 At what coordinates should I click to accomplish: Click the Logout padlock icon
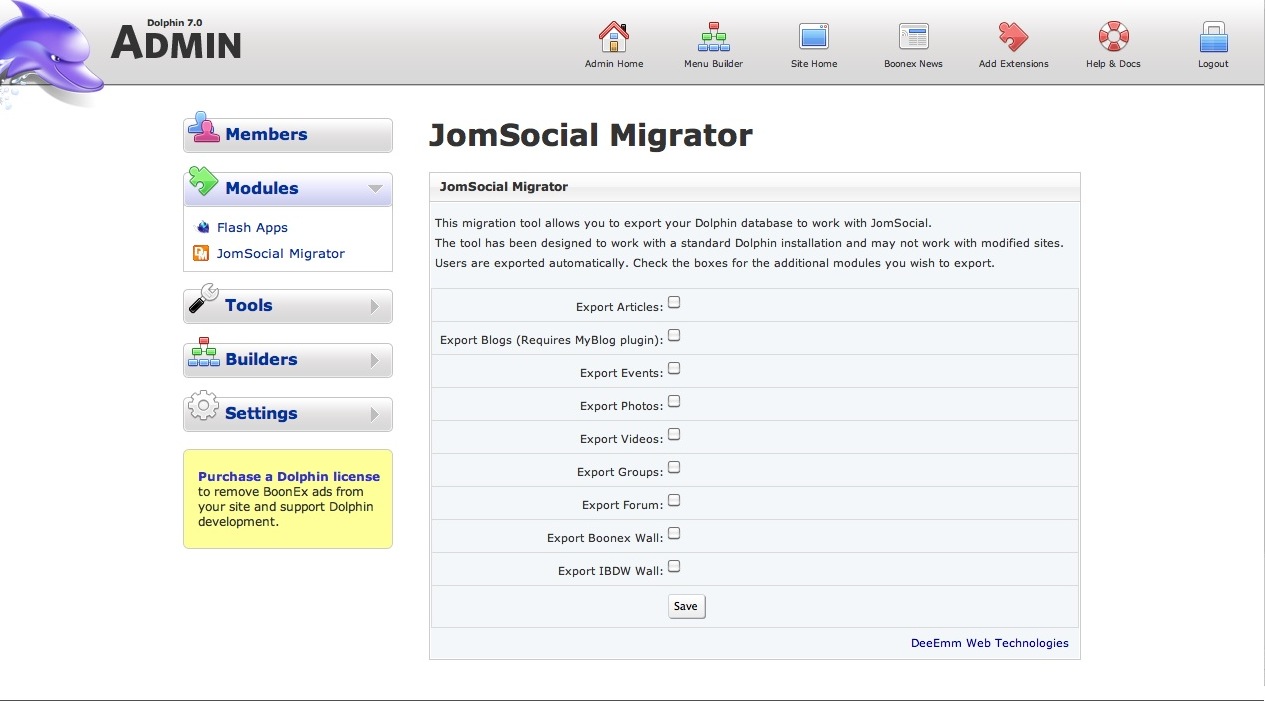[x=1213, y=37]
